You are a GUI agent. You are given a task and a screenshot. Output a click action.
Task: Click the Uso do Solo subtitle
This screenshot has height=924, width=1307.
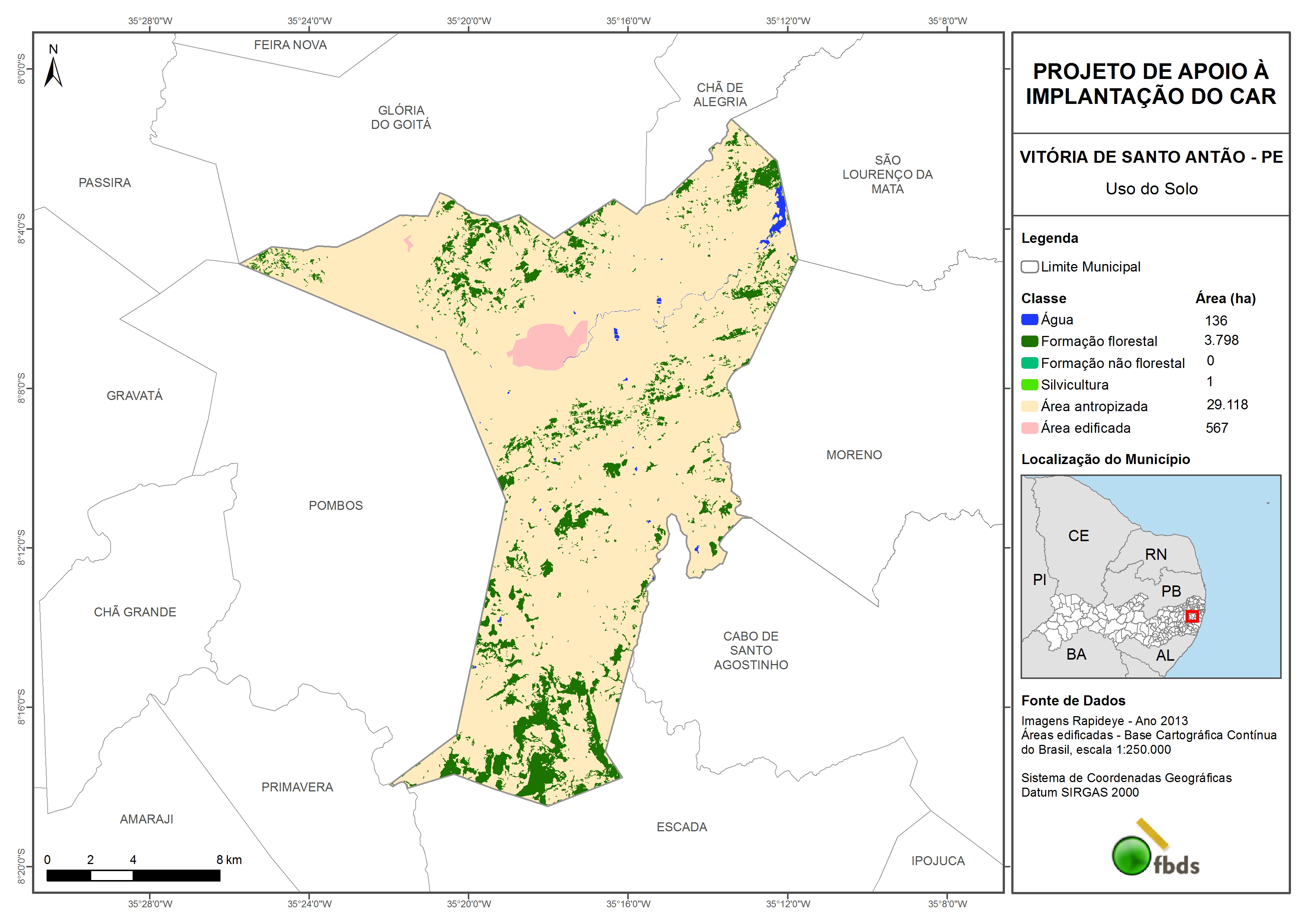(1151, 188)
